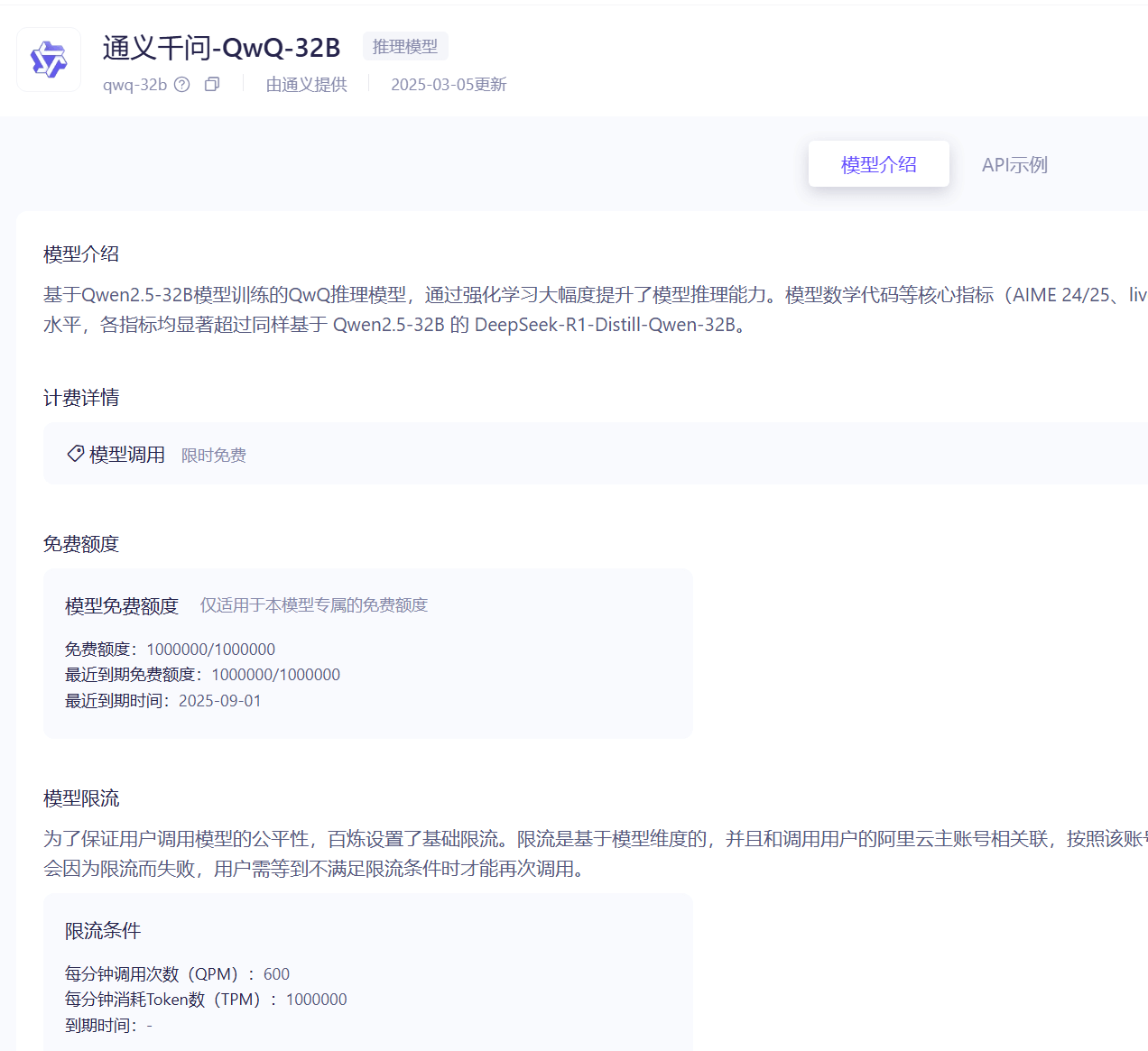The height and width of the screenshot is (1051, 1148).
Task: Click the 到期时间 row under 限流条件
Action: 108,1026
